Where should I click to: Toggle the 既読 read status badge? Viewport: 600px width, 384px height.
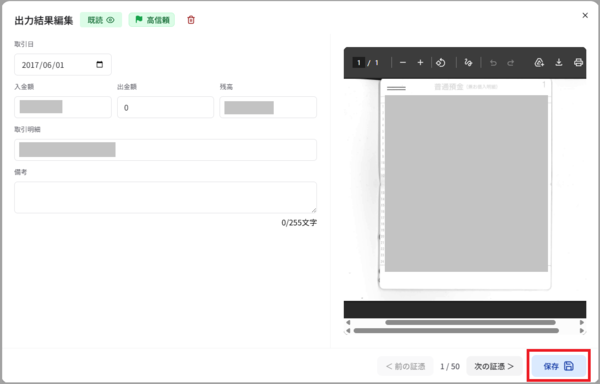point(101,20)
